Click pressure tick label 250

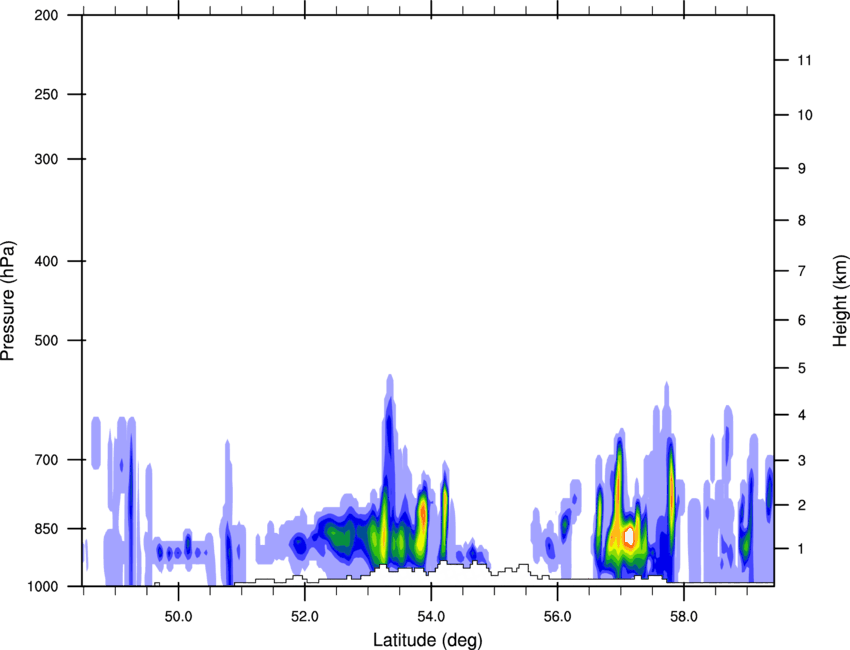point(46,94)
